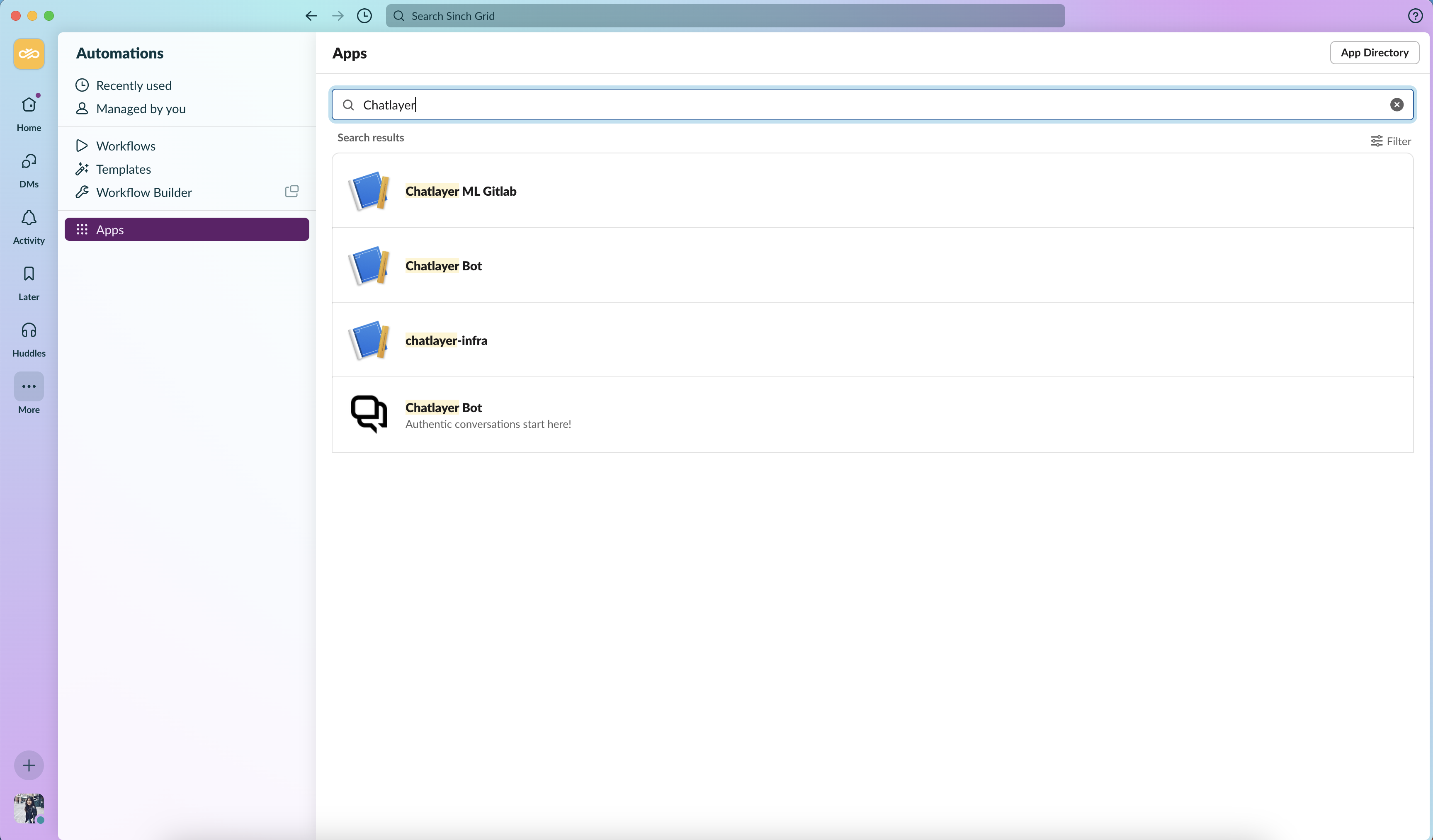Open DMs from the sidebar
Image resolution: width=1433 pixels, height=840 pixels.
(x=29, y=169)
